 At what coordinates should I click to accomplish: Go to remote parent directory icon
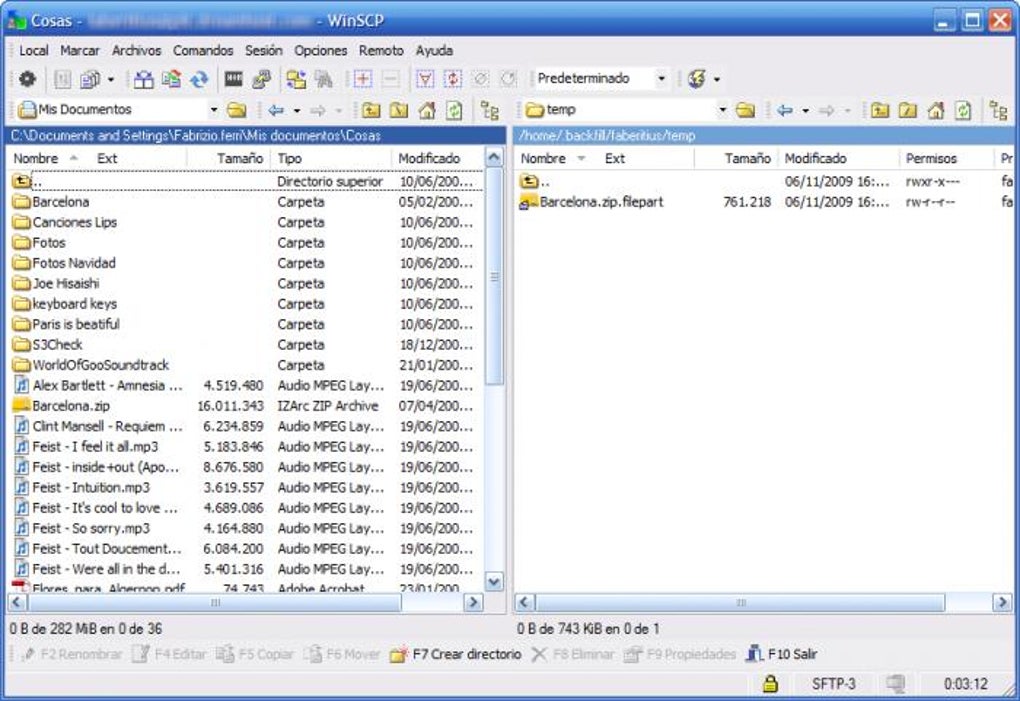click(879, 110)
